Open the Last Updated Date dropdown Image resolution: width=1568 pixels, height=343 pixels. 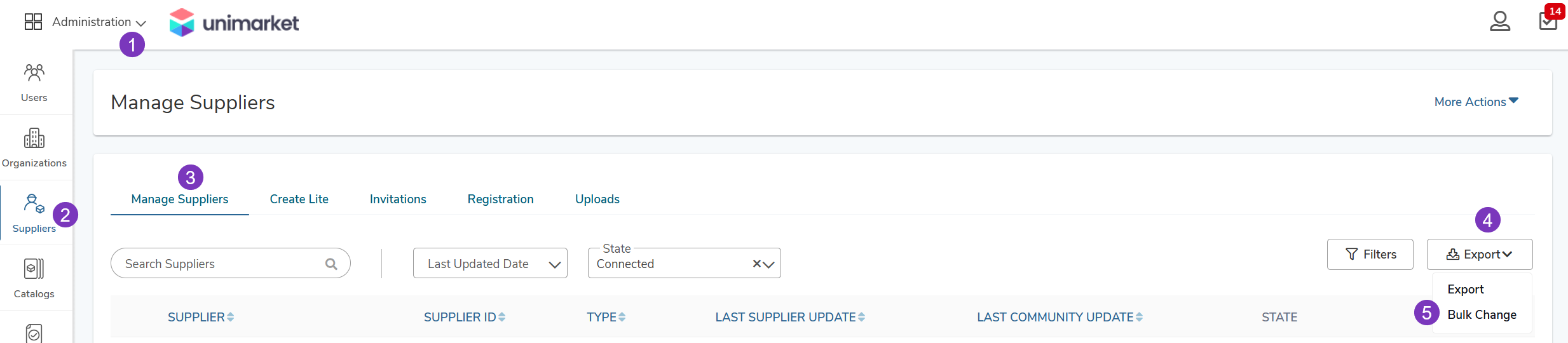[490, 263]
